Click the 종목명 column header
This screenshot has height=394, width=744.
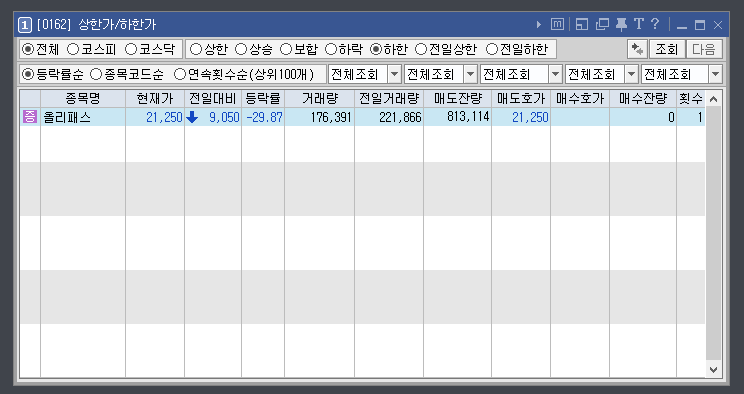[x=83, y=99]
